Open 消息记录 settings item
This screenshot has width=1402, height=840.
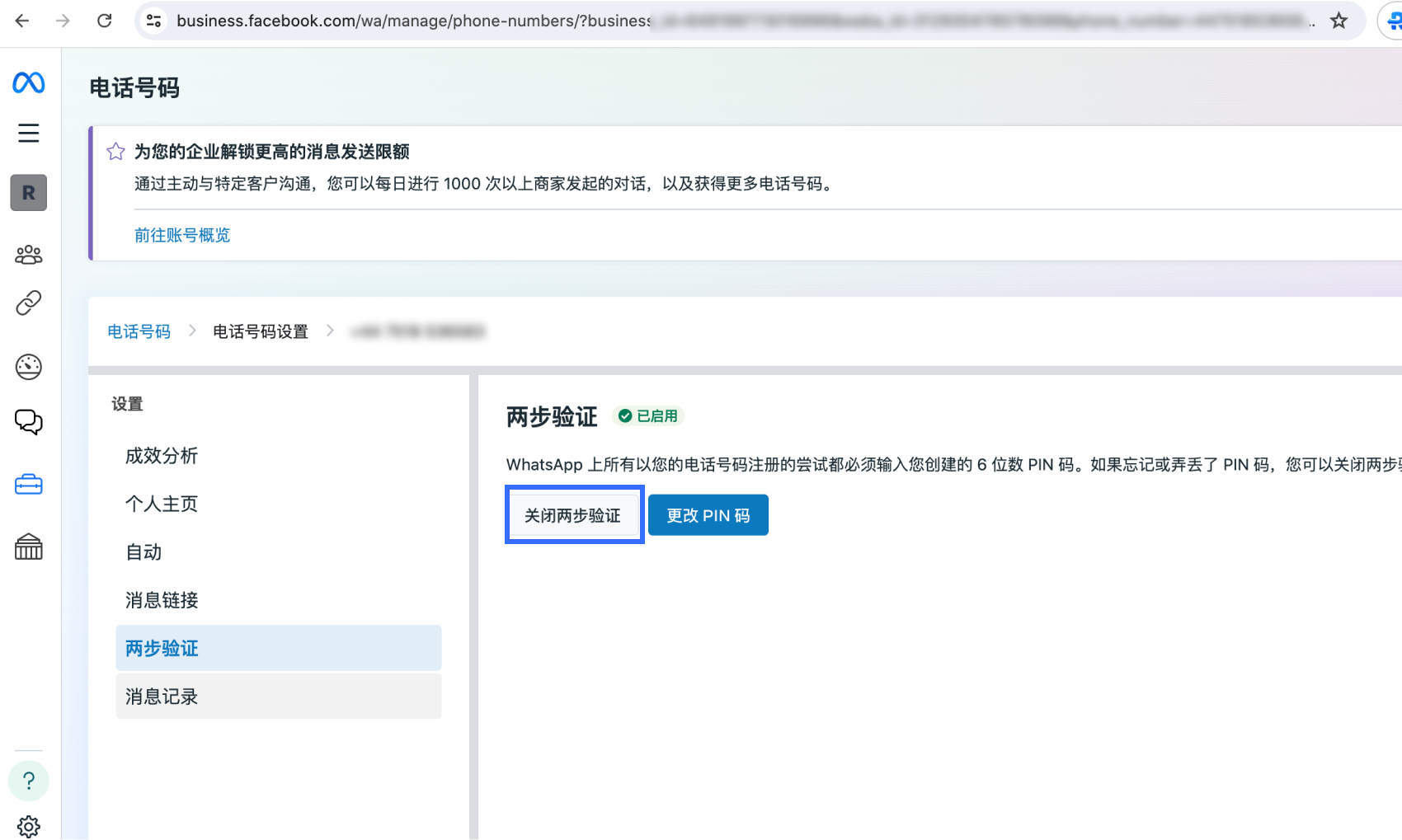pos(279,697)
